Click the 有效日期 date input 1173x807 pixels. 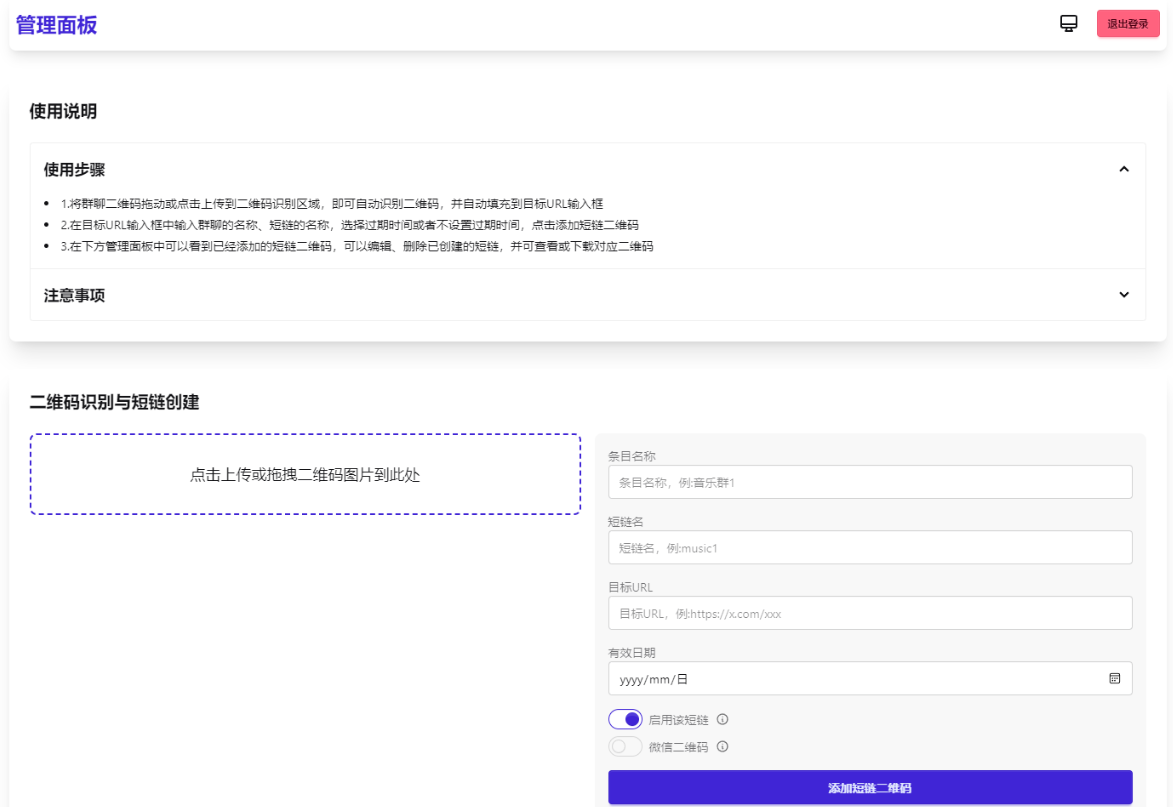tap(870, 678)
